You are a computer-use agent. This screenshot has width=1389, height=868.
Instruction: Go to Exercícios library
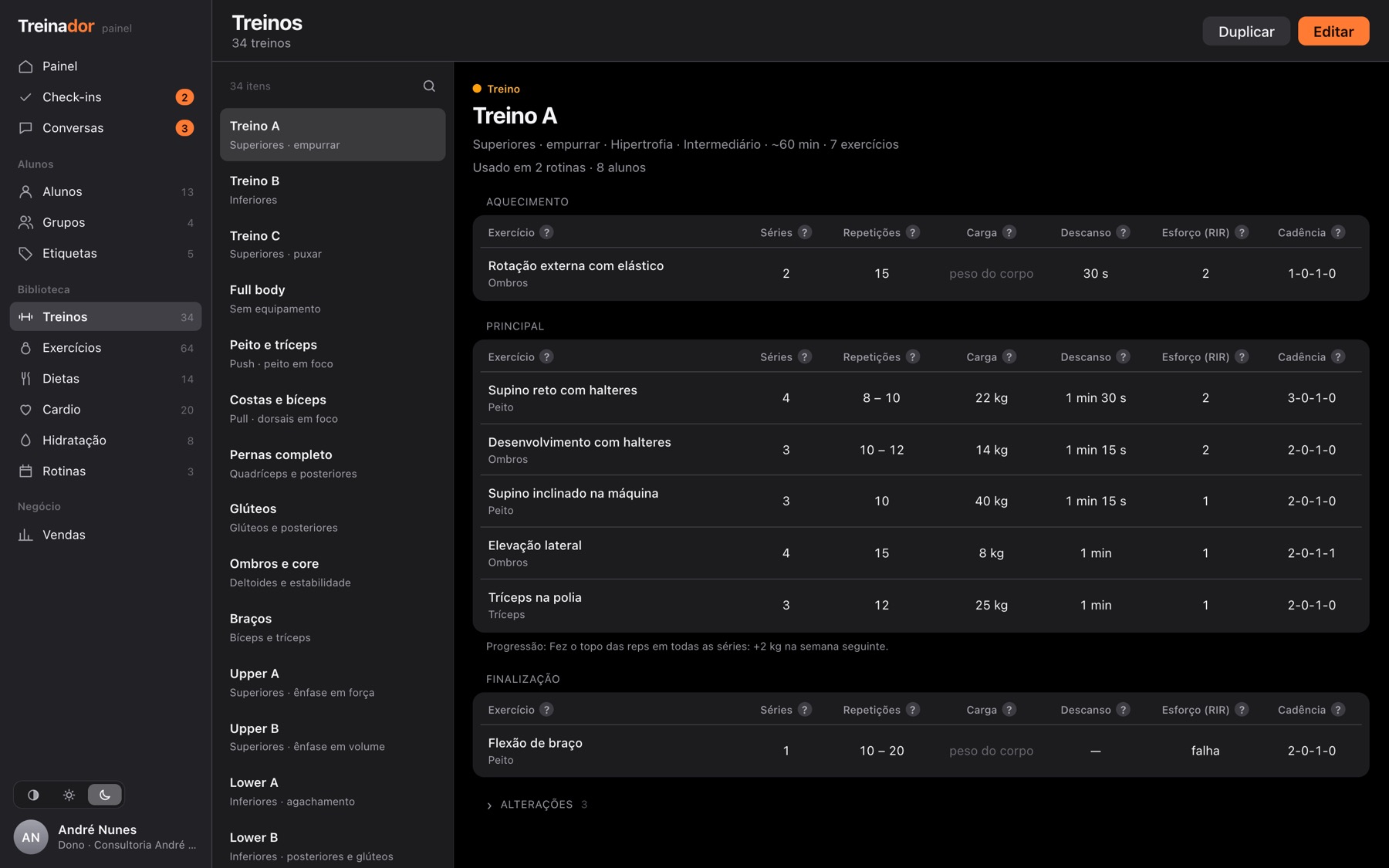click(106, 347)
